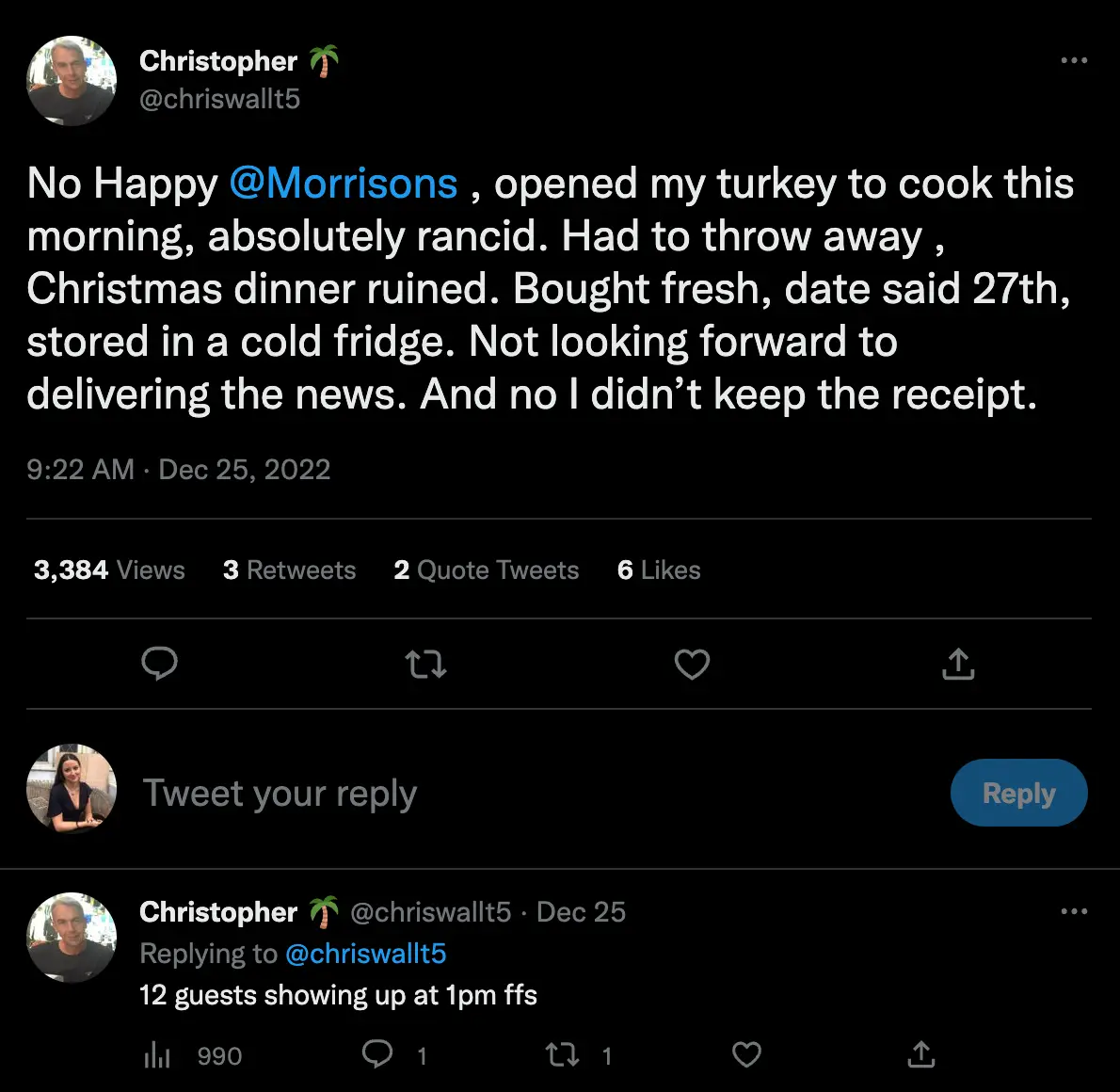Like the '12 guests' reply tweet

coord(746,1055)
